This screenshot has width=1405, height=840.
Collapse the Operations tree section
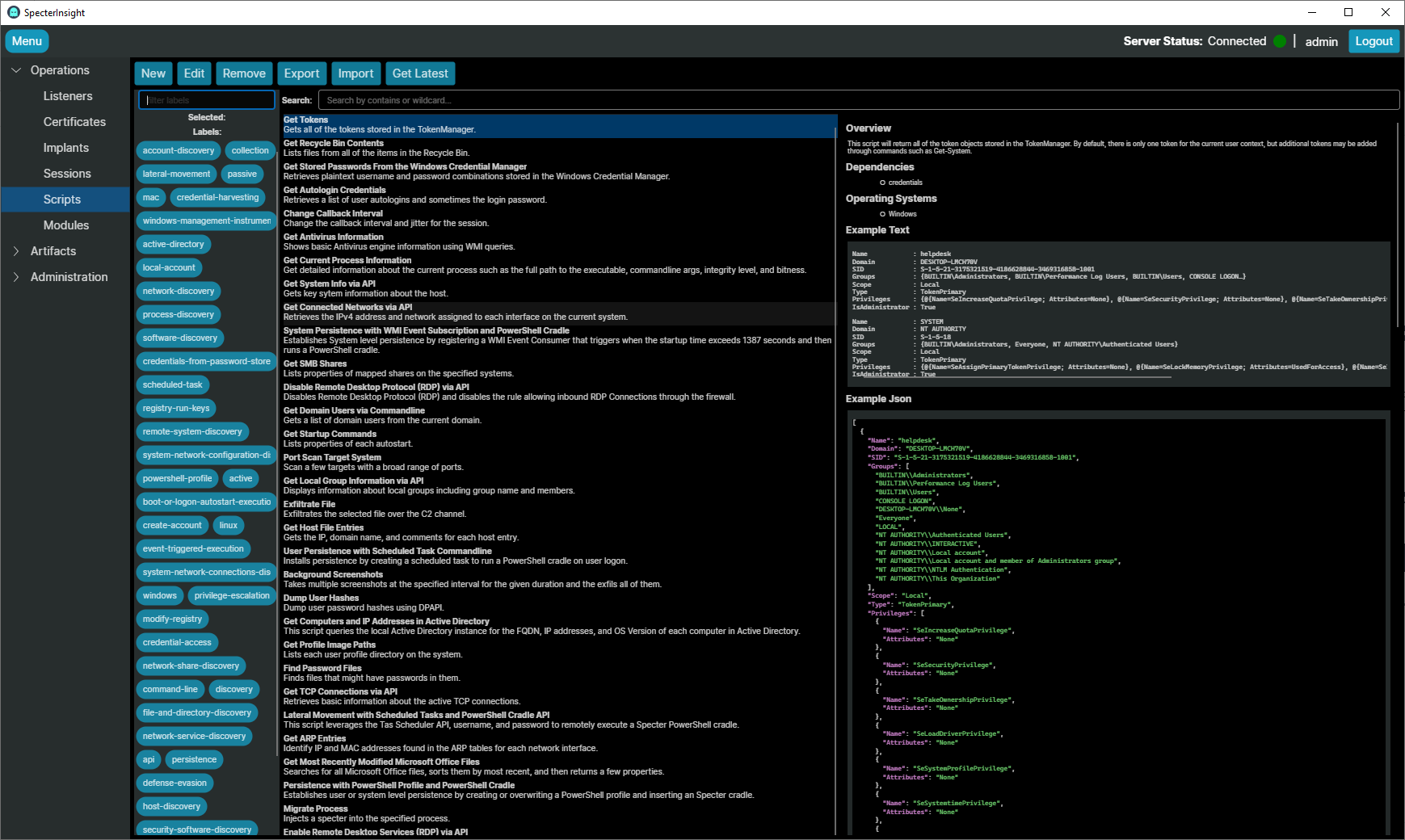pos(16,70)
